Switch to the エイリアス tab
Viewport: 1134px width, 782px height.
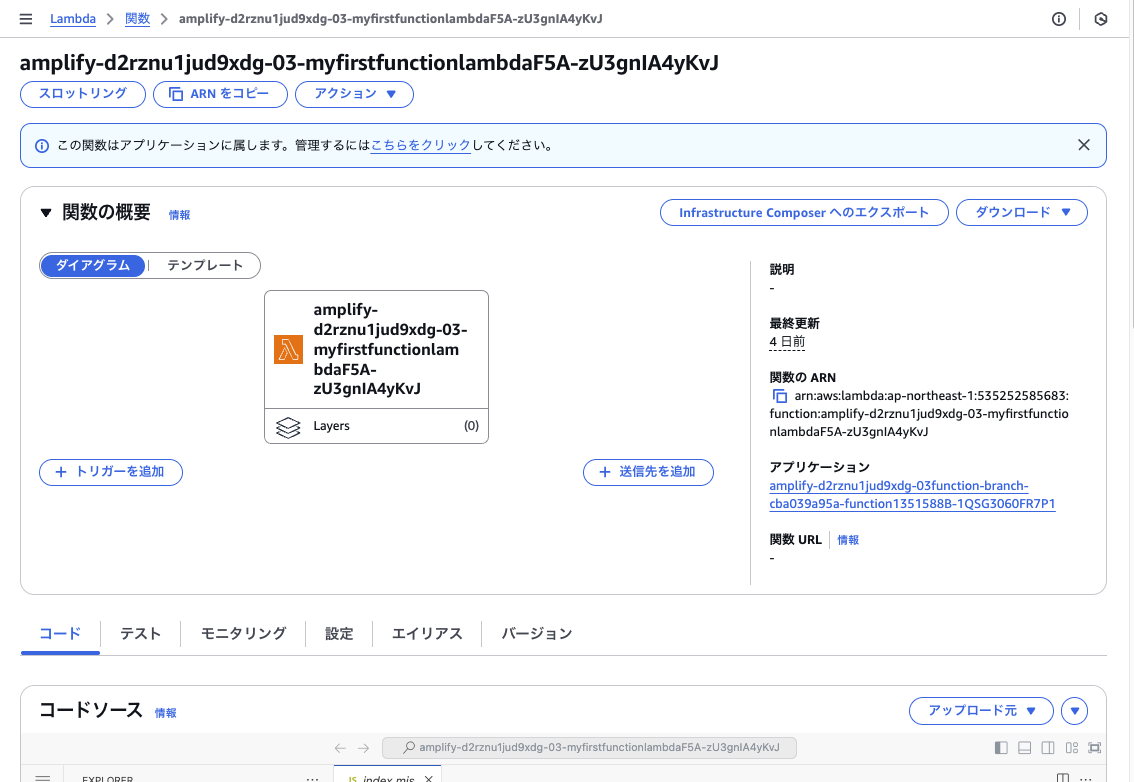(x=427, y=634)
